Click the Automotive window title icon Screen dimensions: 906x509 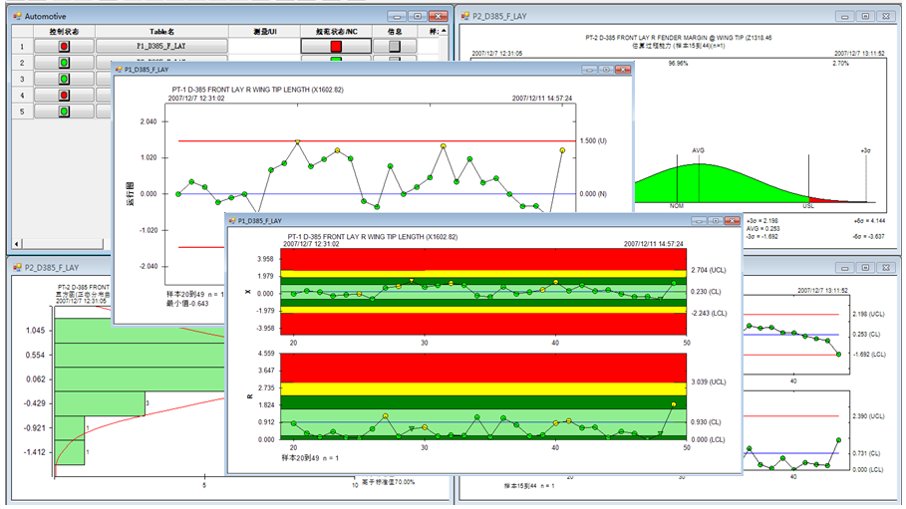tap(17, 16)
